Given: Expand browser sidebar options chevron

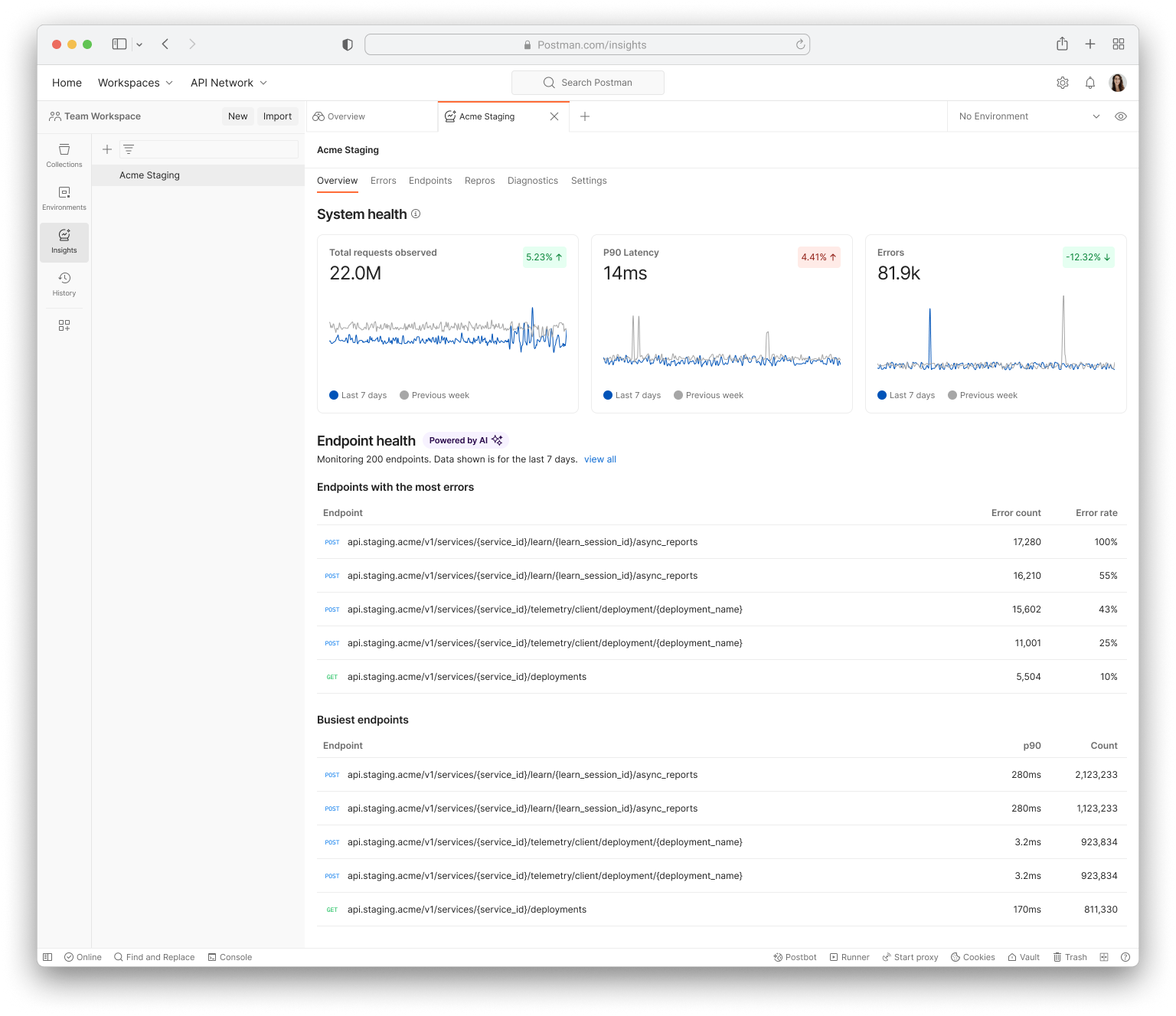Looking at the screenshot, I should (139, 44).
